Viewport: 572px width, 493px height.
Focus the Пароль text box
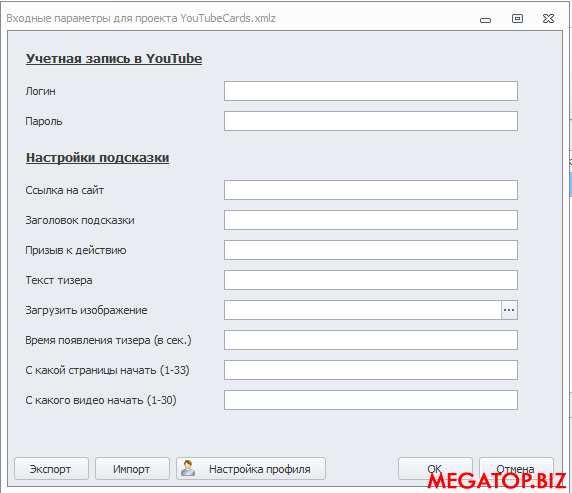coord(371,121)
